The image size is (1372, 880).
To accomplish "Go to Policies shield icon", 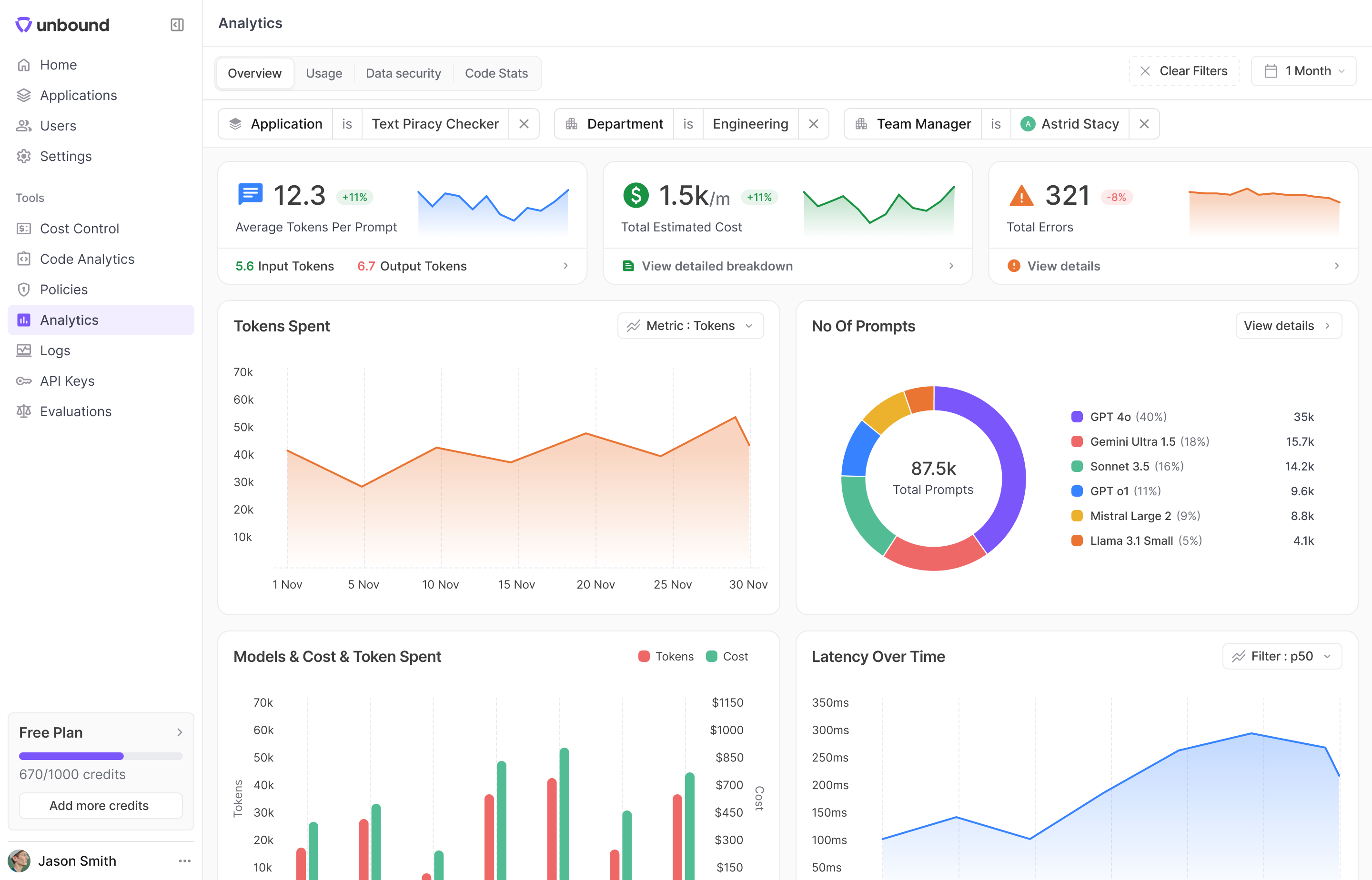I will click(23, 290).
